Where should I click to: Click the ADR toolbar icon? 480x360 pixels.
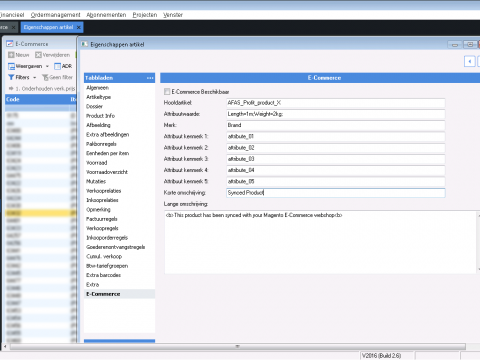tap(57, 66)
